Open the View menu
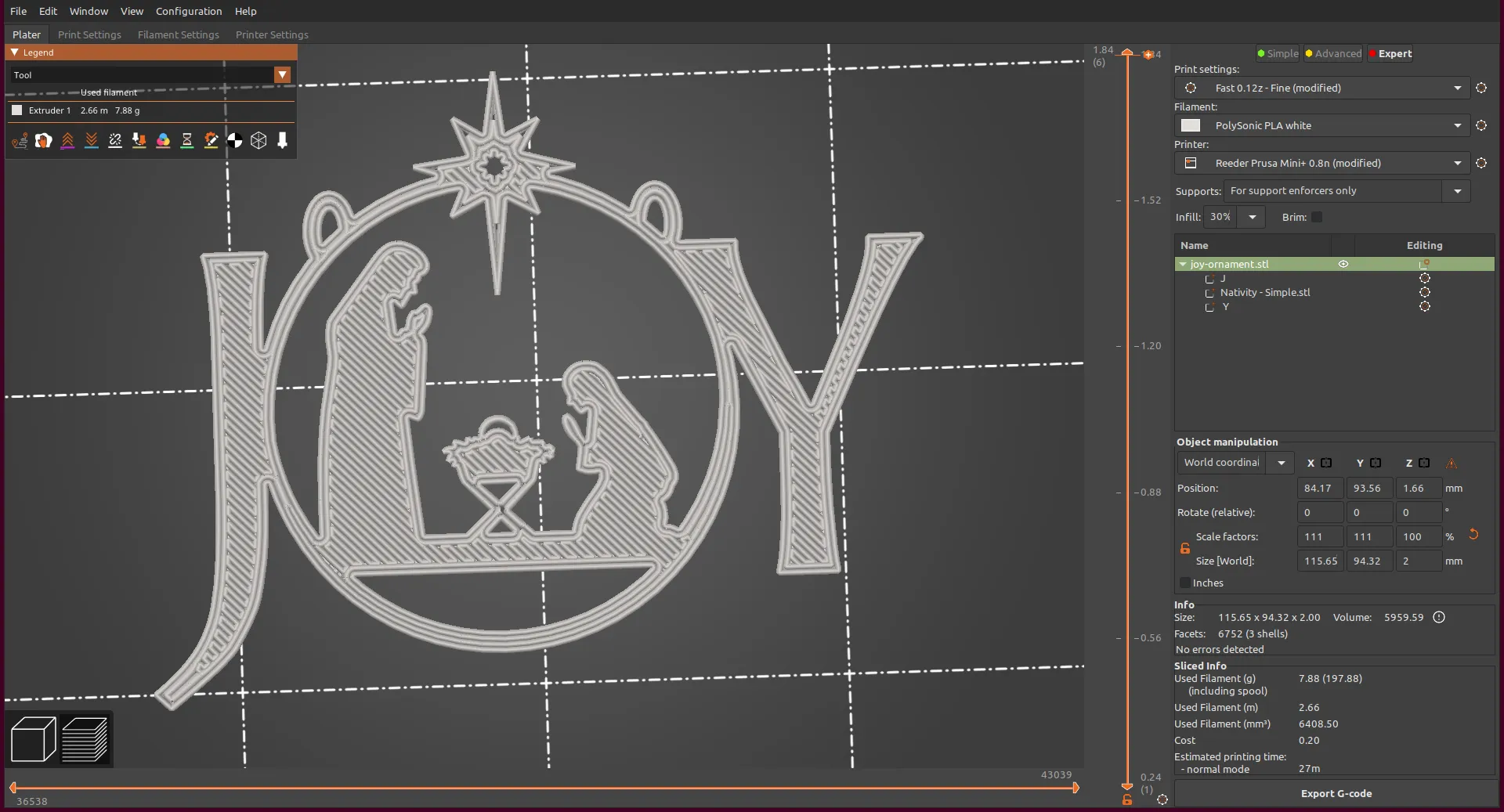This screenshot has height=812, width=1504. coord(132,11)
